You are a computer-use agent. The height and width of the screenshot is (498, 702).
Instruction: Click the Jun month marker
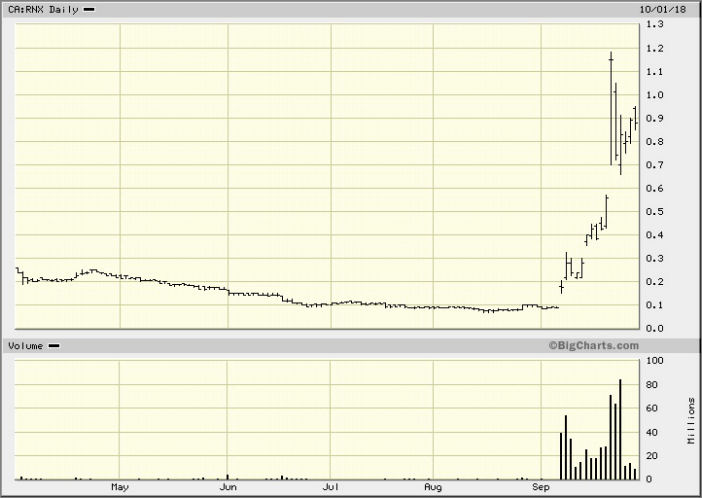pyautogui.click(x=228, y=488)
